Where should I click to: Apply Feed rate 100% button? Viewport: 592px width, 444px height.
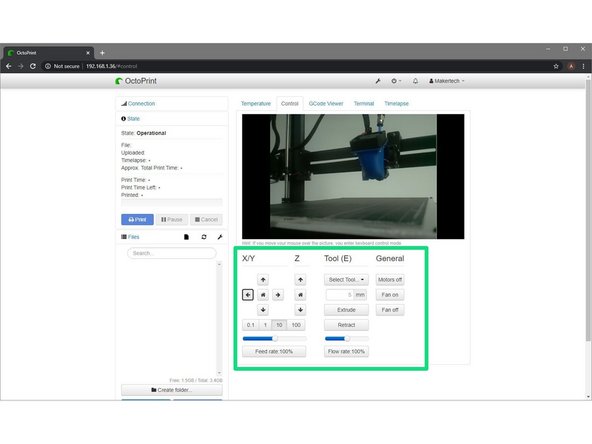274,352
